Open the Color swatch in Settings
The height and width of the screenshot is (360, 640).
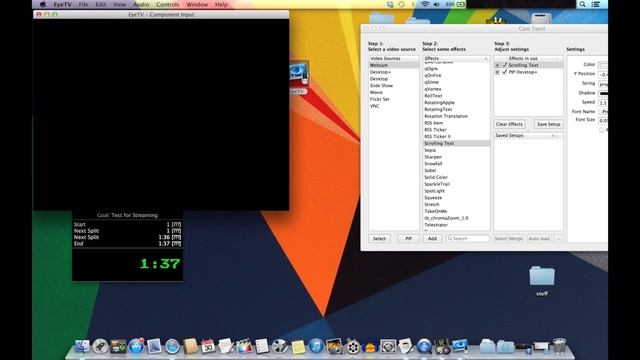click(603, 65)
